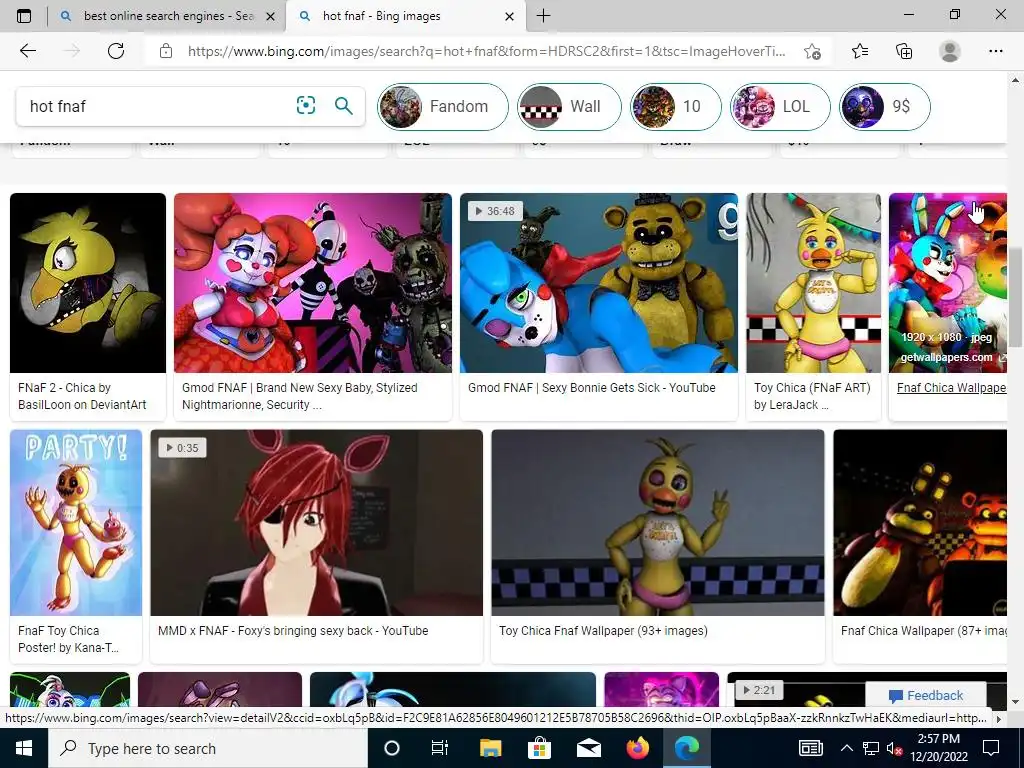The image size is (1024, 768).
Task: Open the browser profile avatar
Action: click(950, 51)
